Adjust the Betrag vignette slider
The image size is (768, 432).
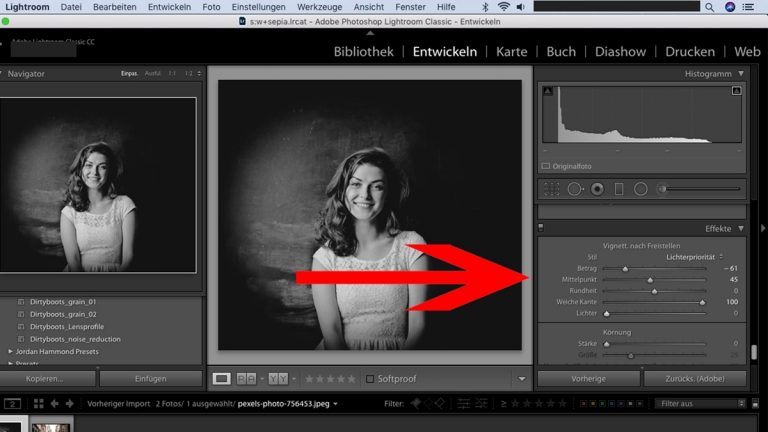tap(626, 269)
